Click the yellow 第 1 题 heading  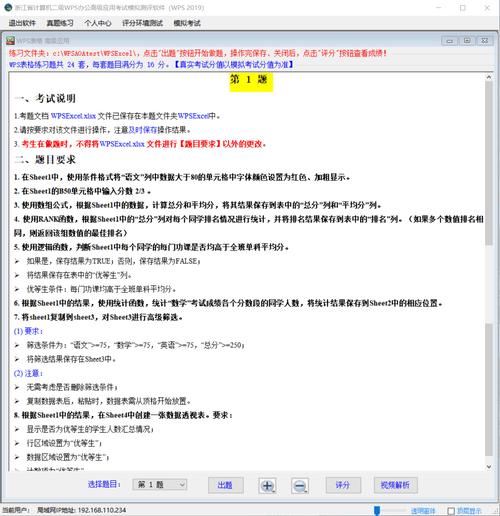point(251,81)
